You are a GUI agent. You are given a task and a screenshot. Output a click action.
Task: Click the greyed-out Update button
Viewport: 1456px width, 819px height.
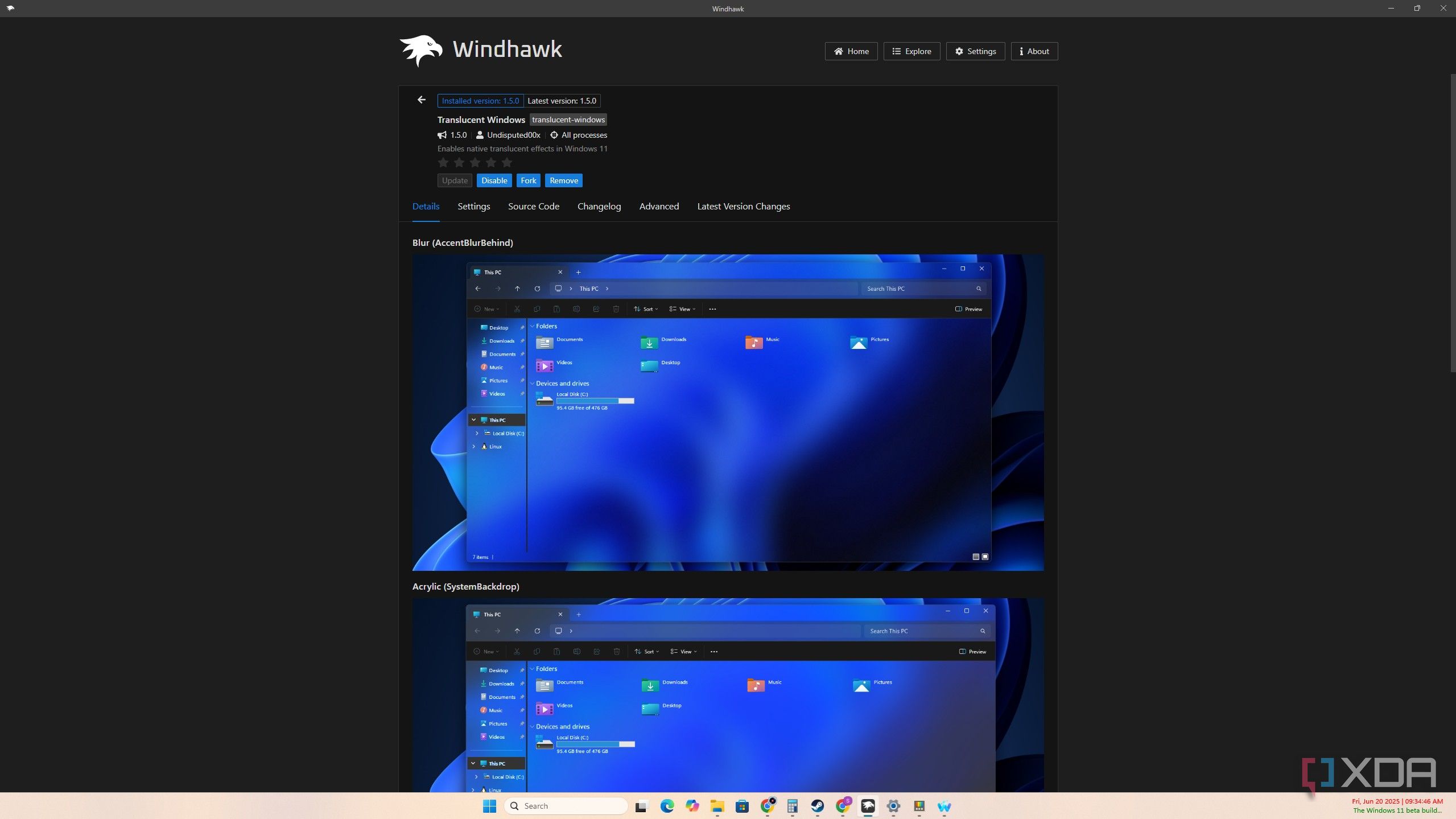[x=455, y=180]
